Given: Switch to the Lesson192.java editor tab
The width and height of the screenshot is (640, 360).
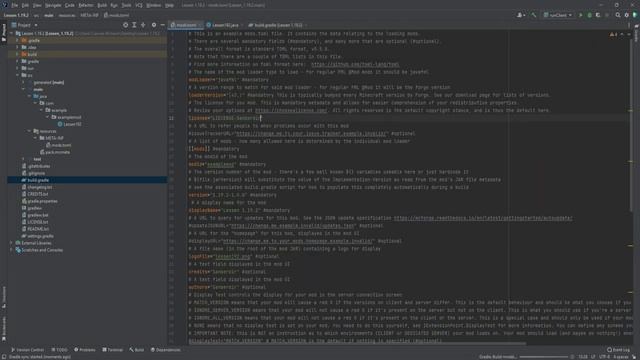Looking at the screenshot, I should pos(224,25).
